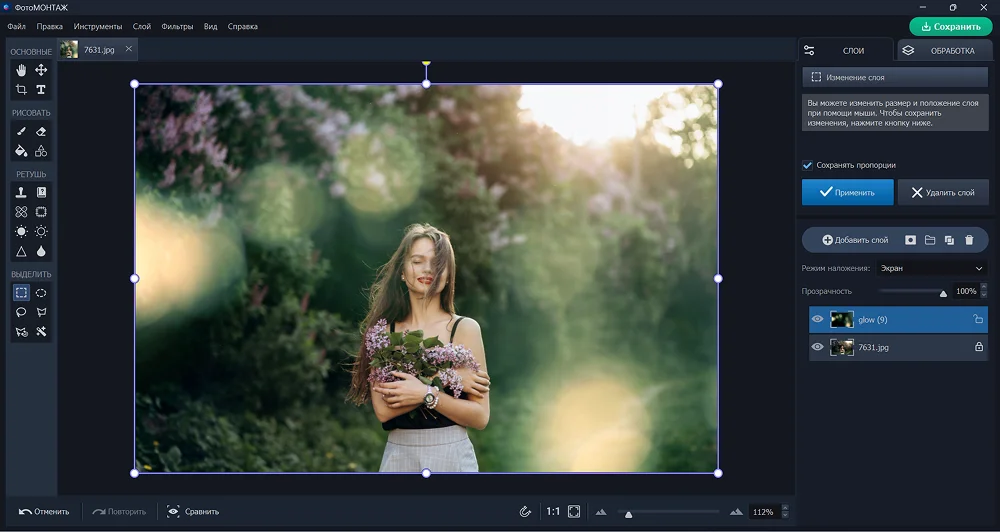
Task: Open the Правка menu
Action: coord(50,26)
